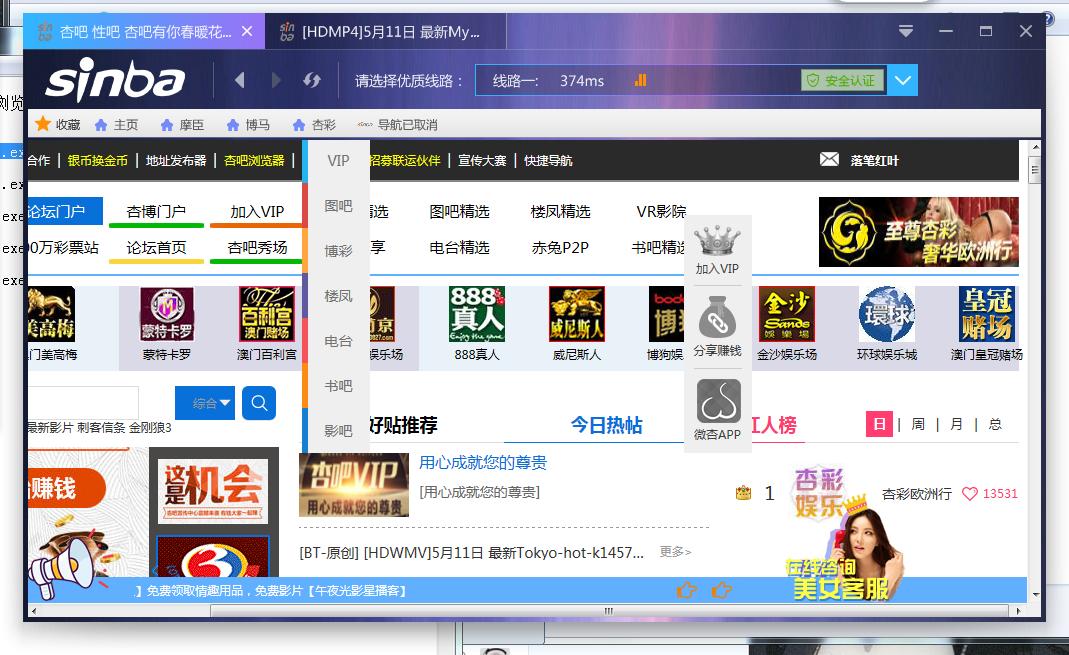Click the 收藏 star bookmark icon
Viewport: 1069px width, 655px height.
[43, 124]
